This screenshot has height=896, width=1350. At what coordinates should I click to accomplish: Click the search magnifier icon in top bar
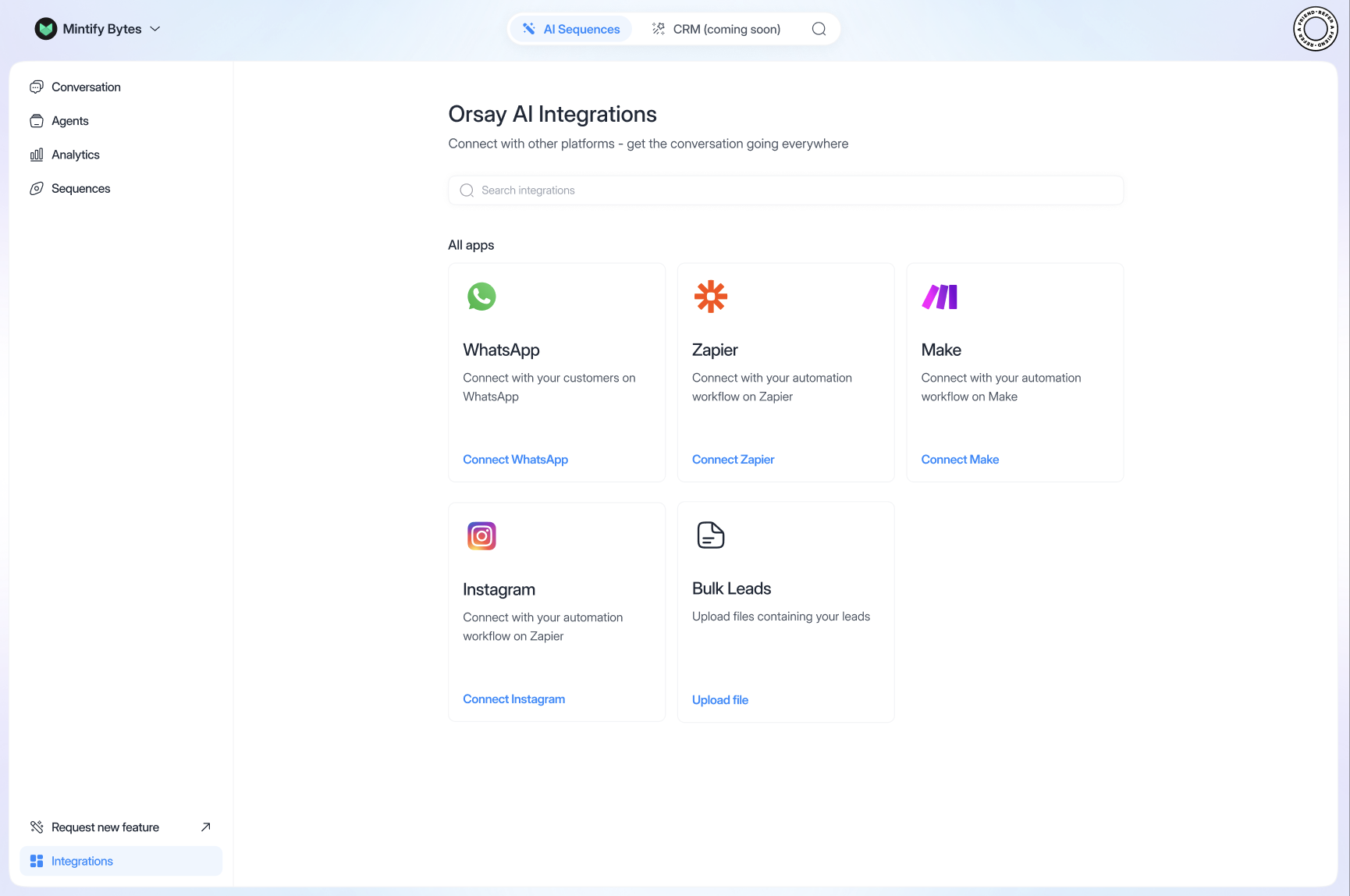click(819, 29)
